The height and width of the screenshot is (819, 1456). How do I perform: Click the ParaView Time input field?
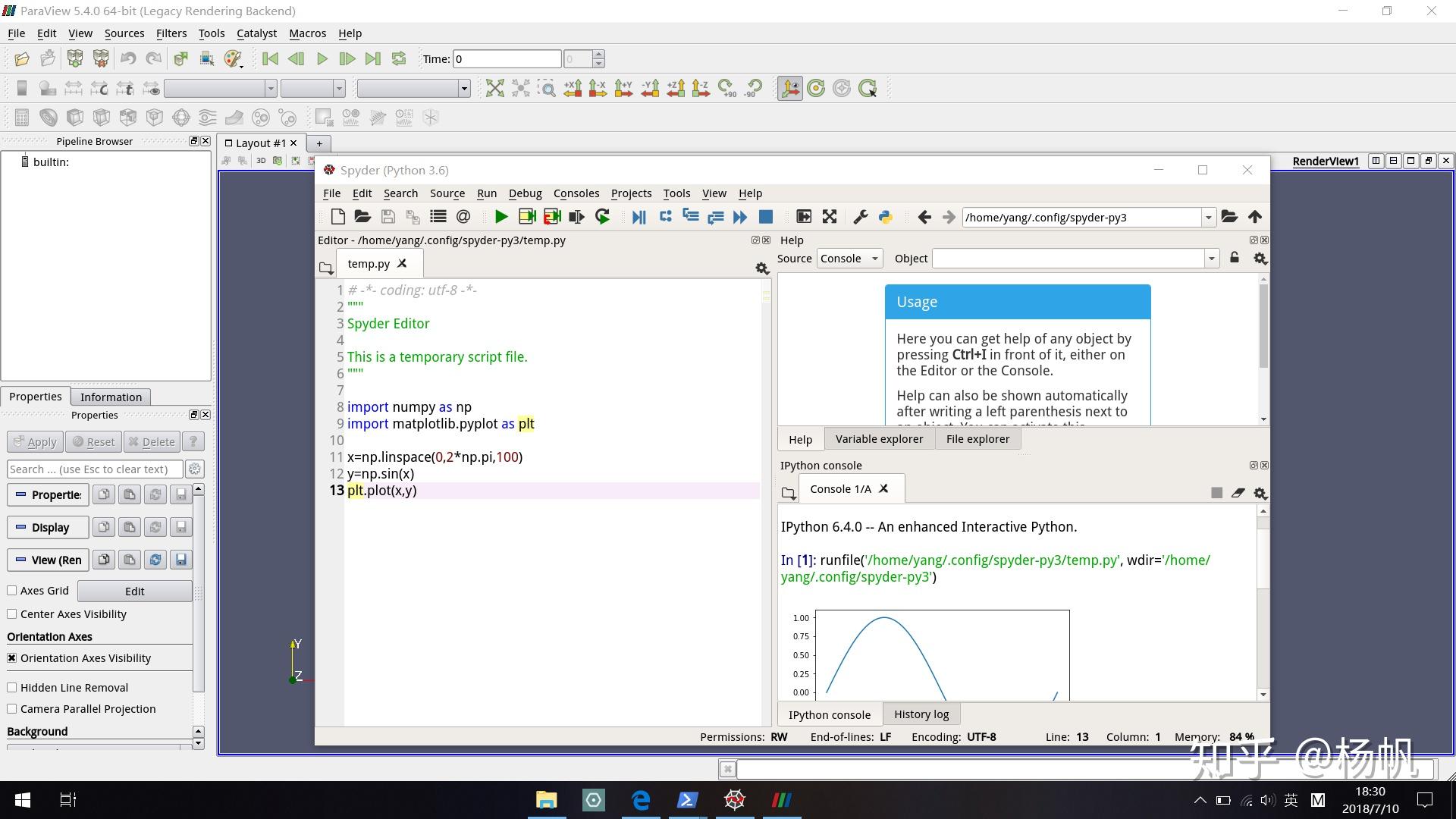[507, 58]
